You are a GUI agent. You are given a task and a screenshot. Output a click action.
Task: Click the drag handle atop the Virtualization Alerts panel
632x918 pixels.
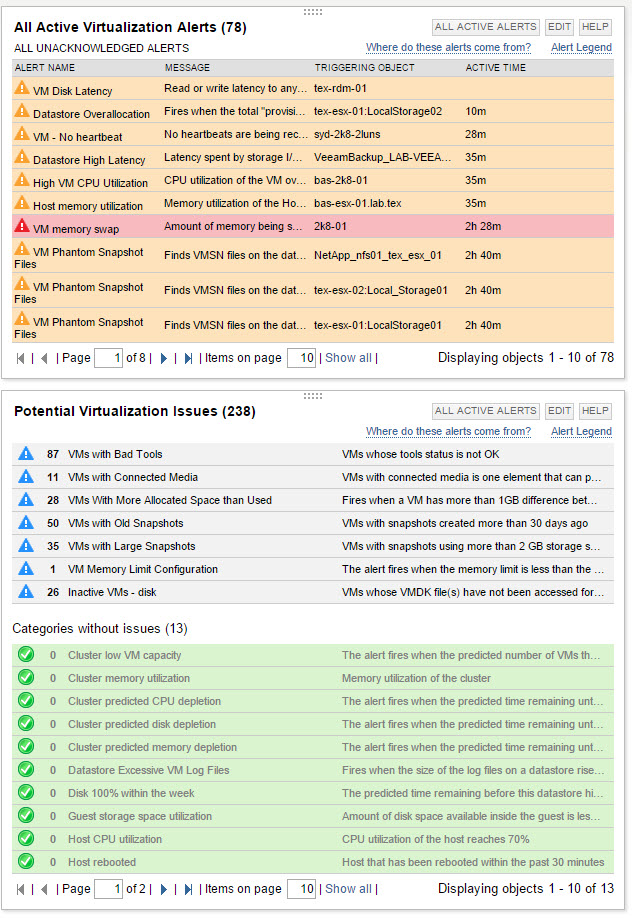[313, 12]
